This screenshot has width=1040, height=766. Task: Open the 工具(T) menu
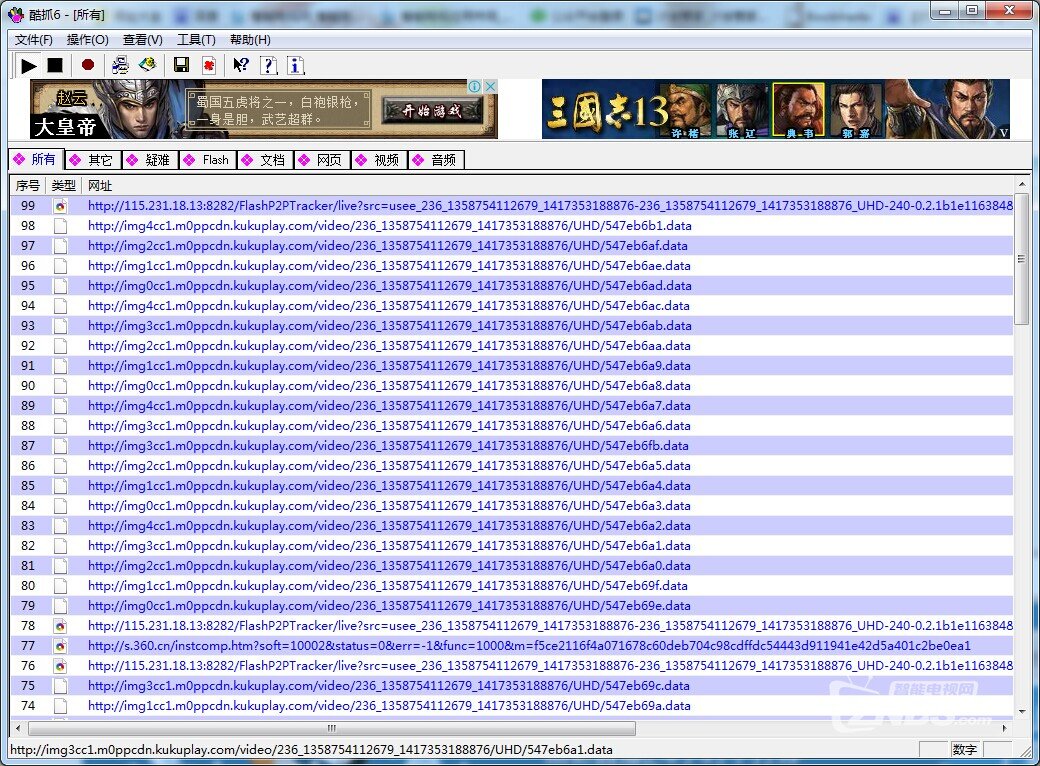(x=196, y=40)
